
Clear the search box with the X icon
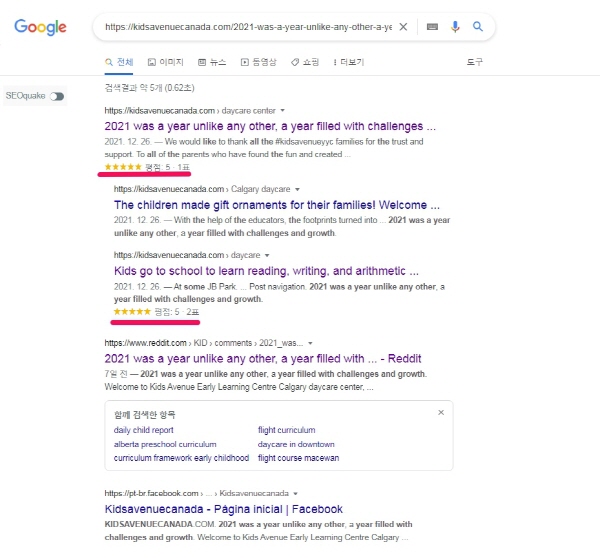pos(403,27)
